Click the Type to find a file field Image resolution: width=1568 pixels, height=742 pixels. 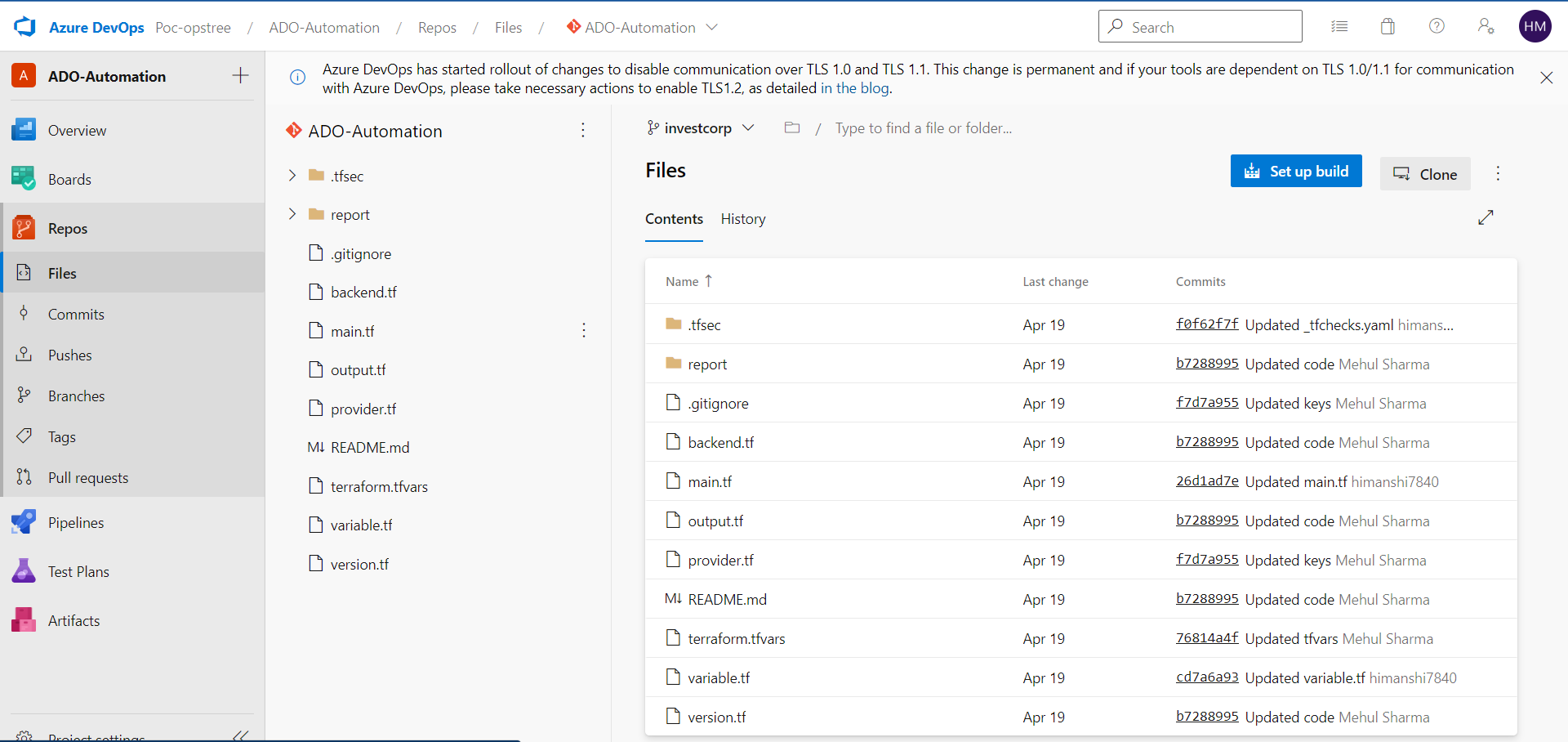click(923, 128)
